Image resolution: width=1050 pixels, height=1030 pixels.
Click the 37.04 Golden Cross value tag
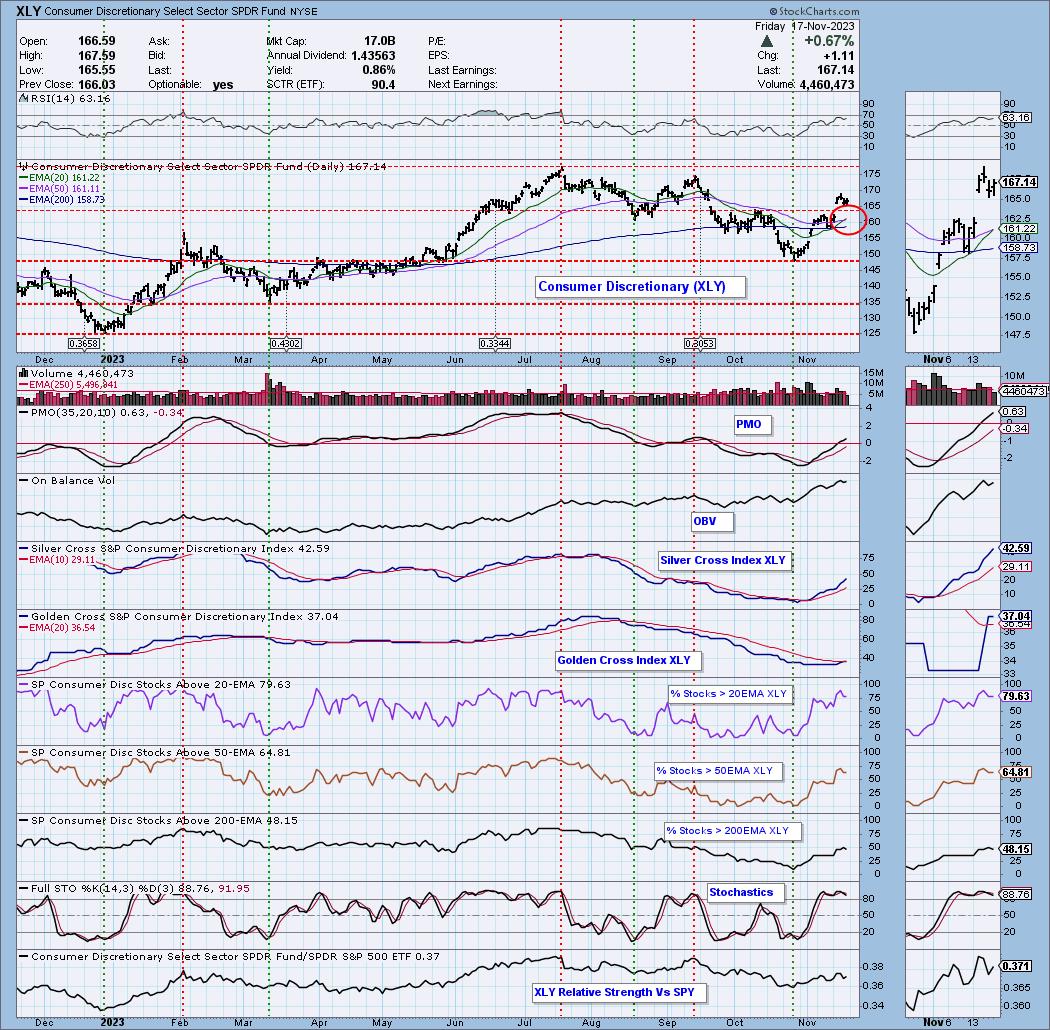(x=1016, y=616)
